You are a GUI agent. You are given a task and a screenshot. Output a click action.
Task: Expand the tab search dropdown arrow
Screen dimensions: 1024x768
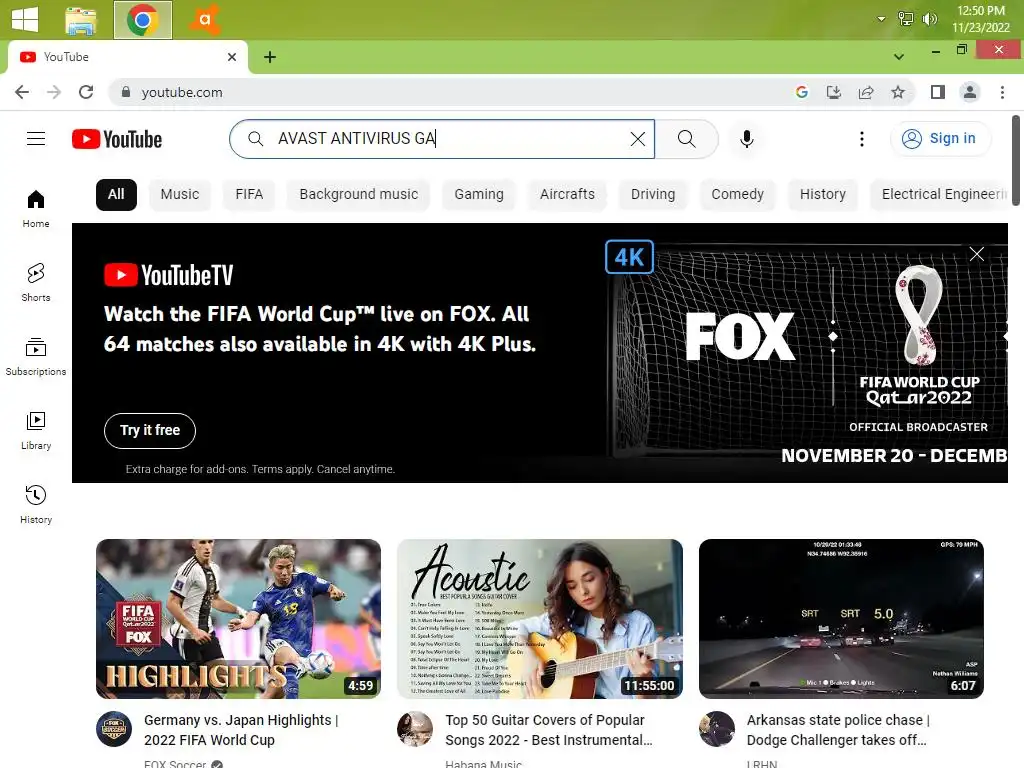899,57
